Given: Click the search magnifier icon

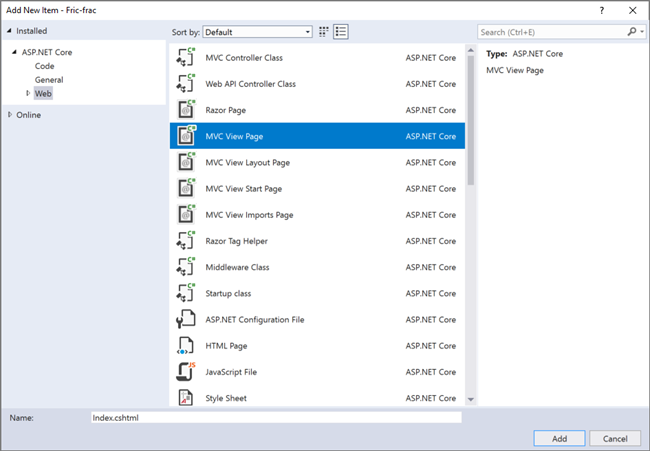Looking at the screenshot, I should pos(632,32).
